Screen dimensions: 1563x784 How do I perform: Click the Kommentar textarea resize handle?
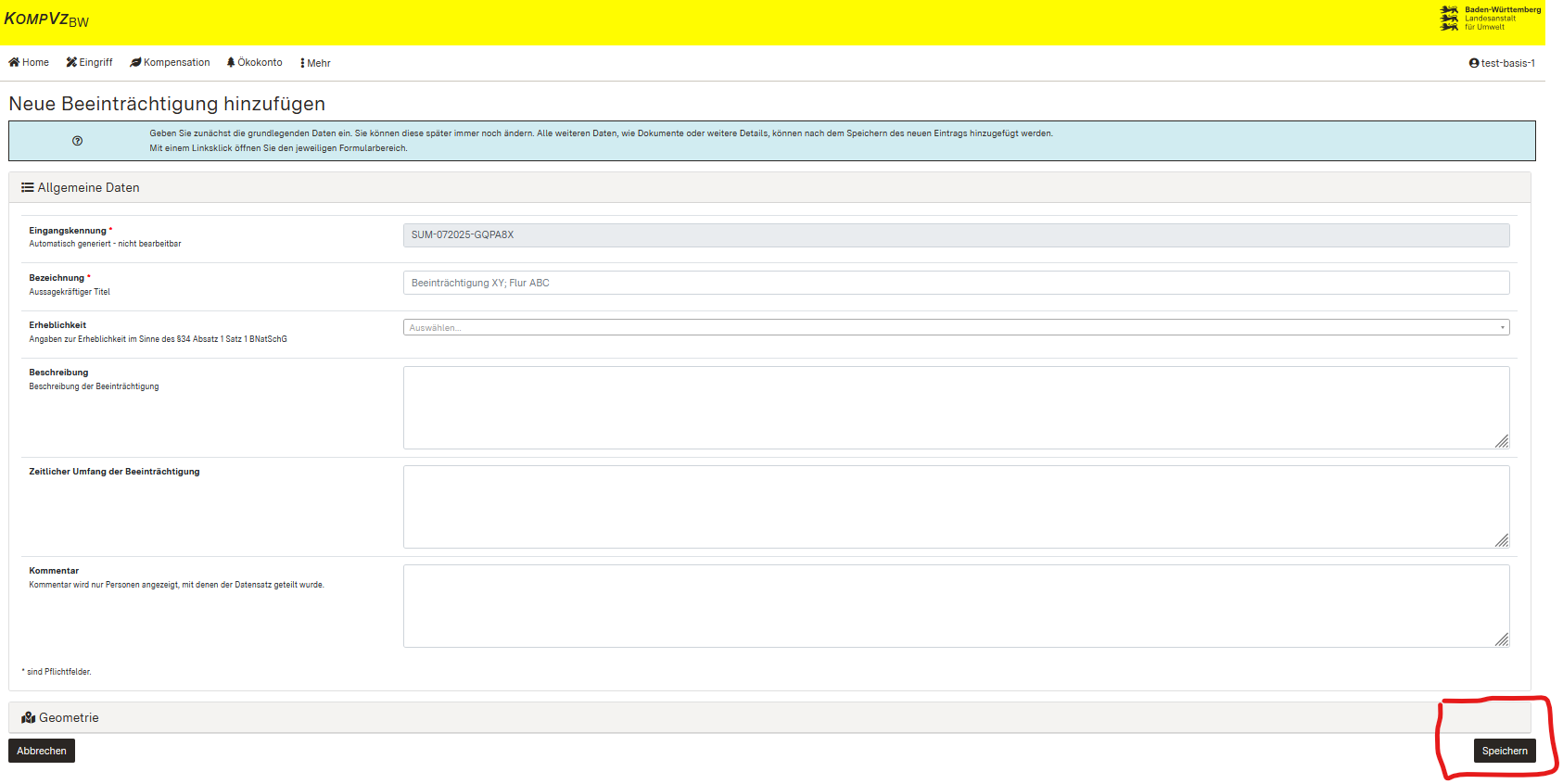pos(1502,640)
